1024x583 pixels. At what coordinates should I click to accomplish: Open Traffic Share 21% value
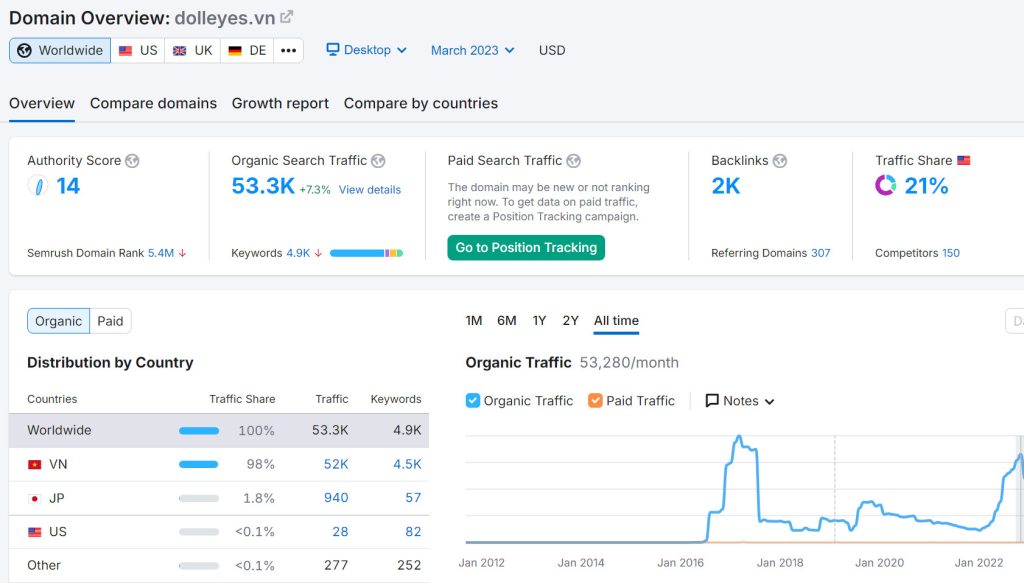(x=926, y=186)
